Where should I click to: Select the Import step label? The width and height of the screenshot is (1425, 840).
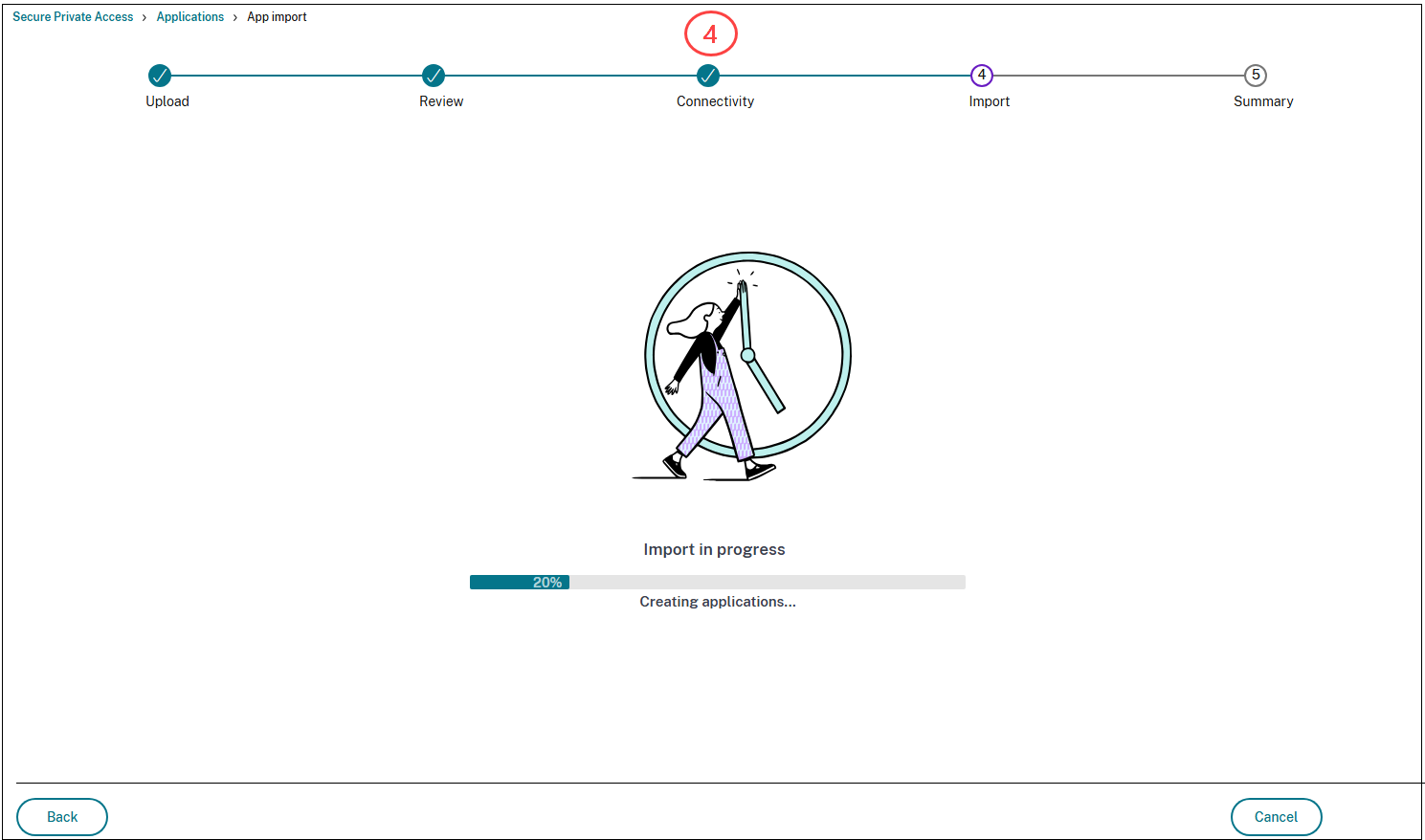tap(989, 100)
